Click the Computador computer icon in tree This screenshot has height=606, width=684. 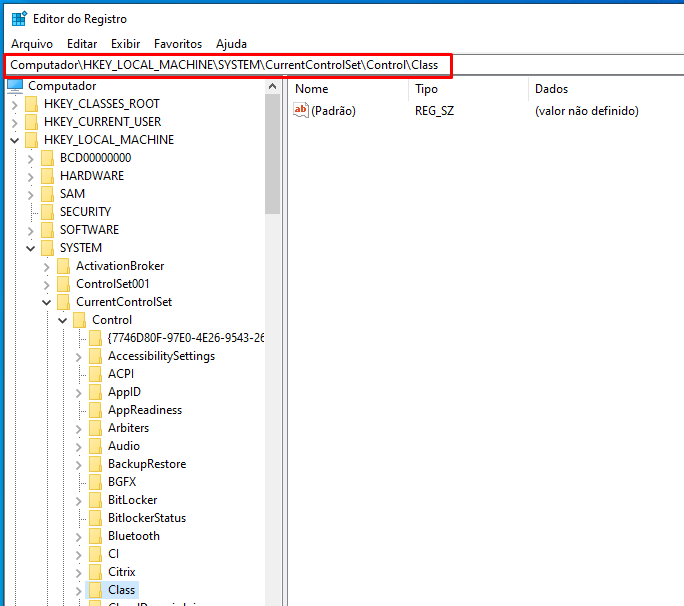pyautogui.click(x=16, y=86)
